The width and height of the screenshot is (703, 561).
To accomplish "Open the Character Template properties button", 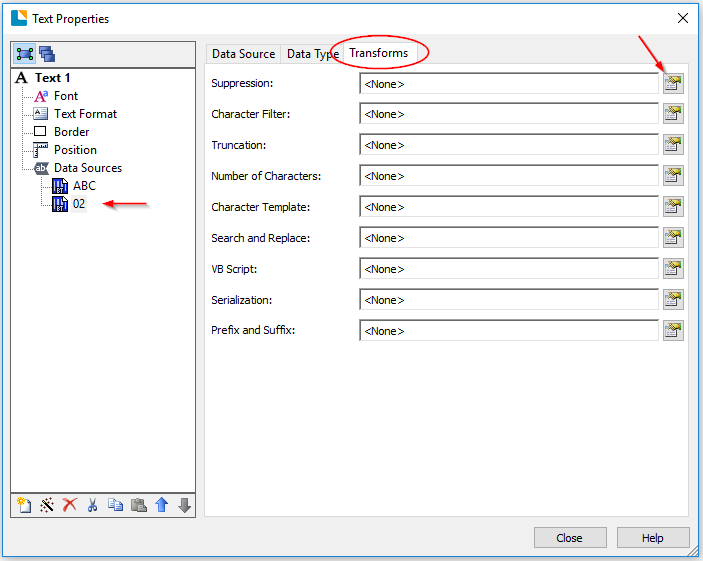I will (x=673, y=207).
